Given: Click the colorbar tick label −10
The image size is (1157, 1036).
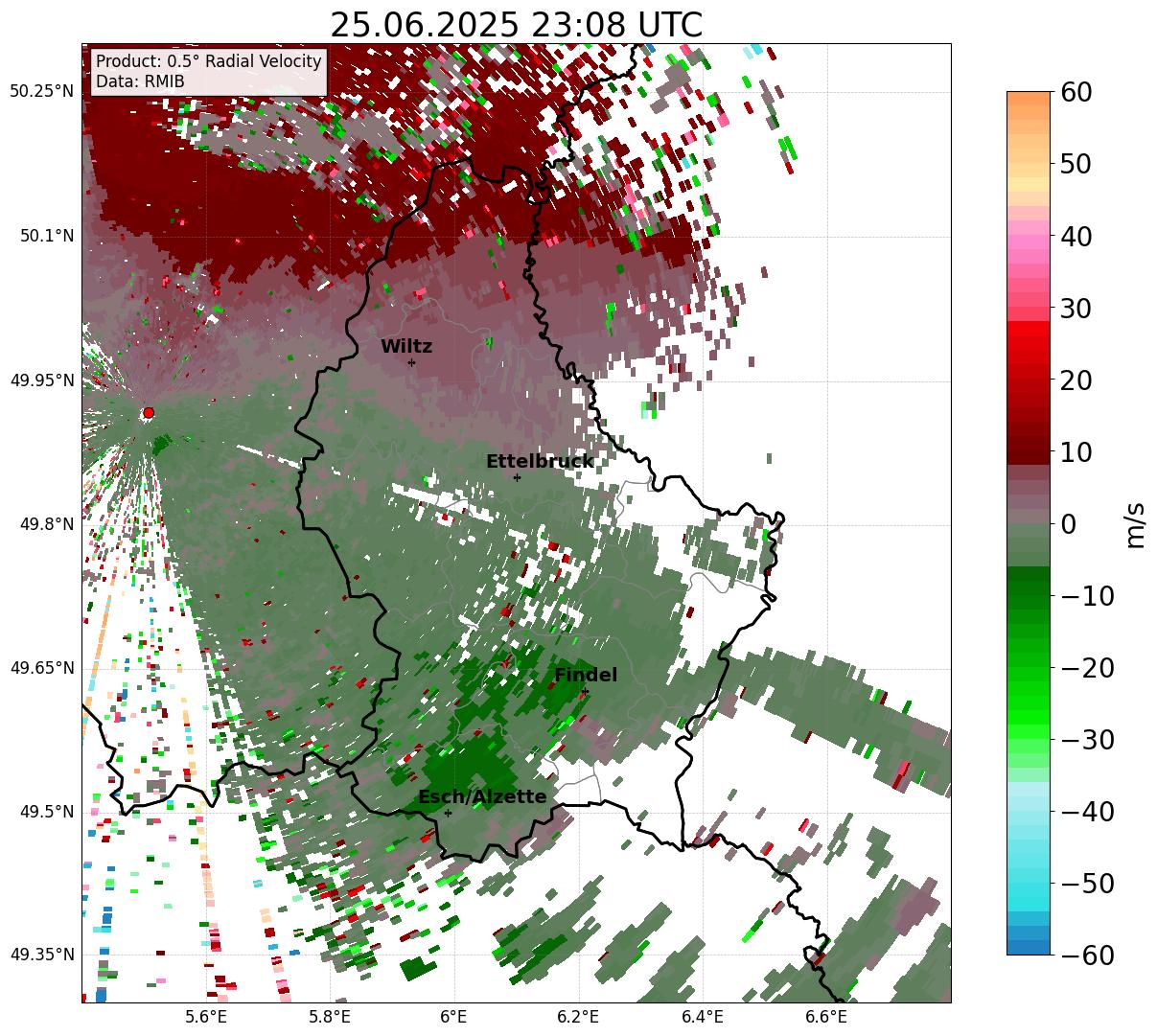Looking at the screenshot, I should pyautogui.click(x=1087, y=596).
